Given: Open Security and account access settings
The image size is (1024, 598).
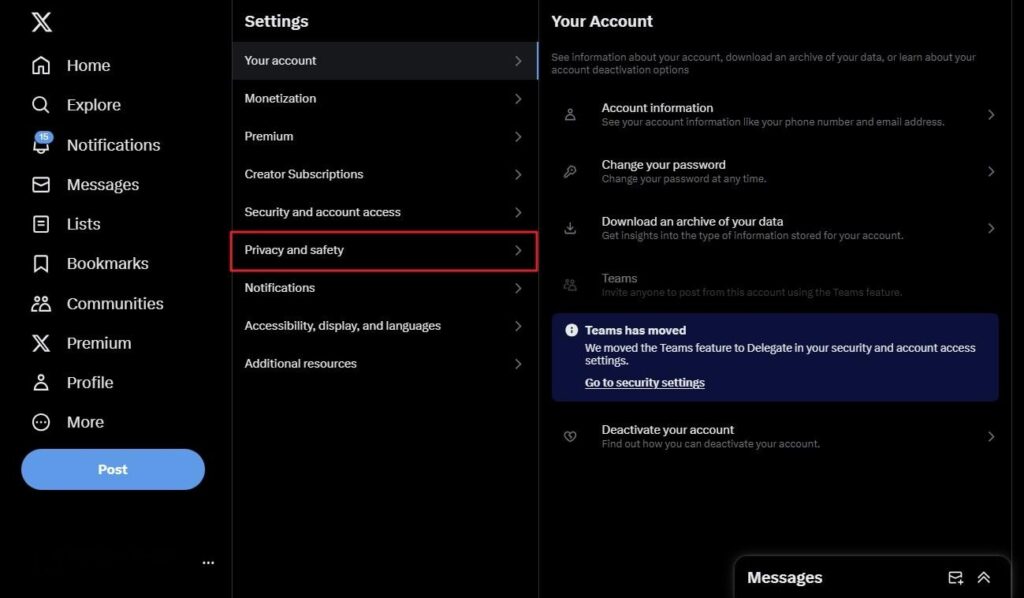Looking at the screenshot, I should pos(383,212).
